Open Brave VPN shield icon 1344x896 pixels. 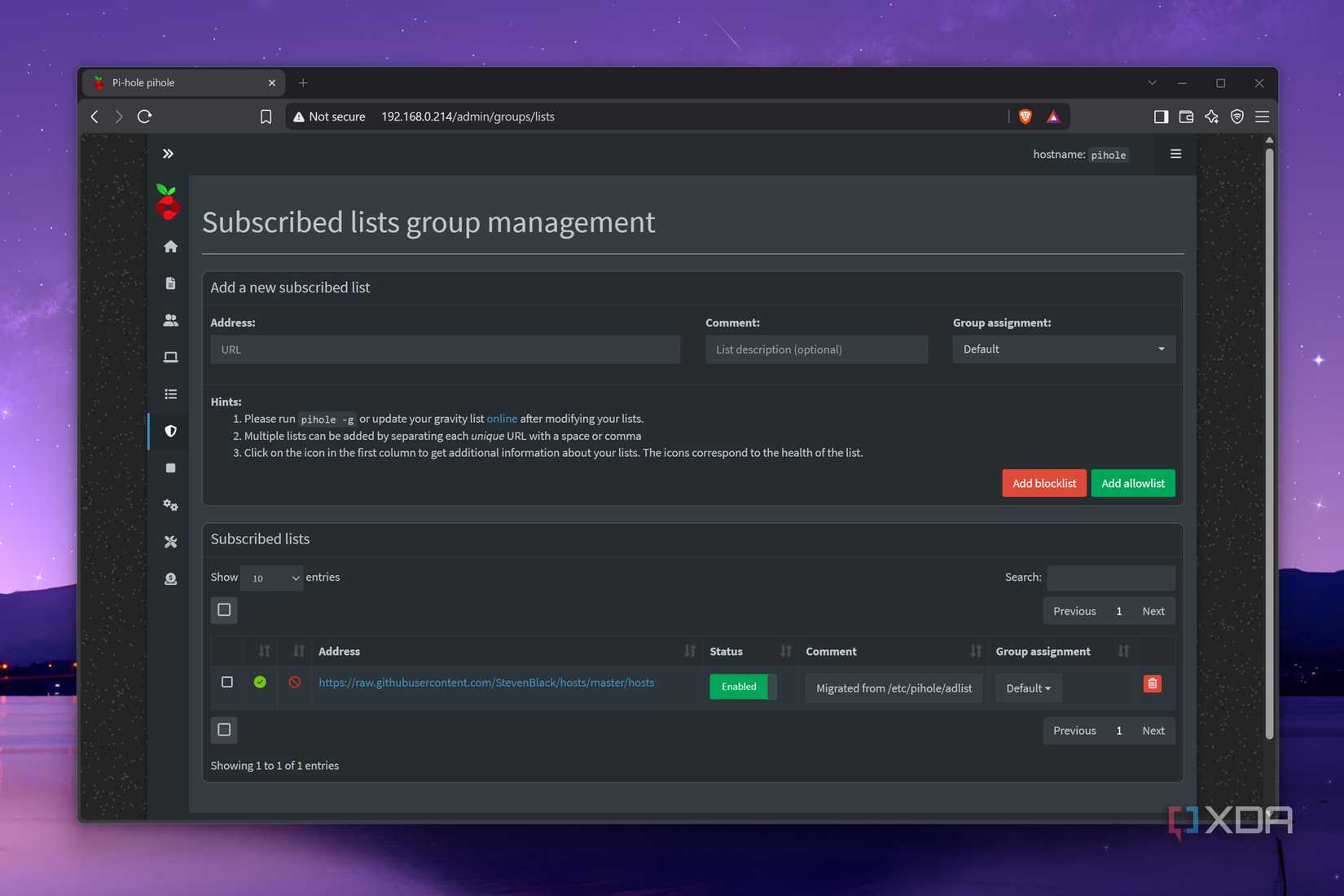tap(1237, 116)
